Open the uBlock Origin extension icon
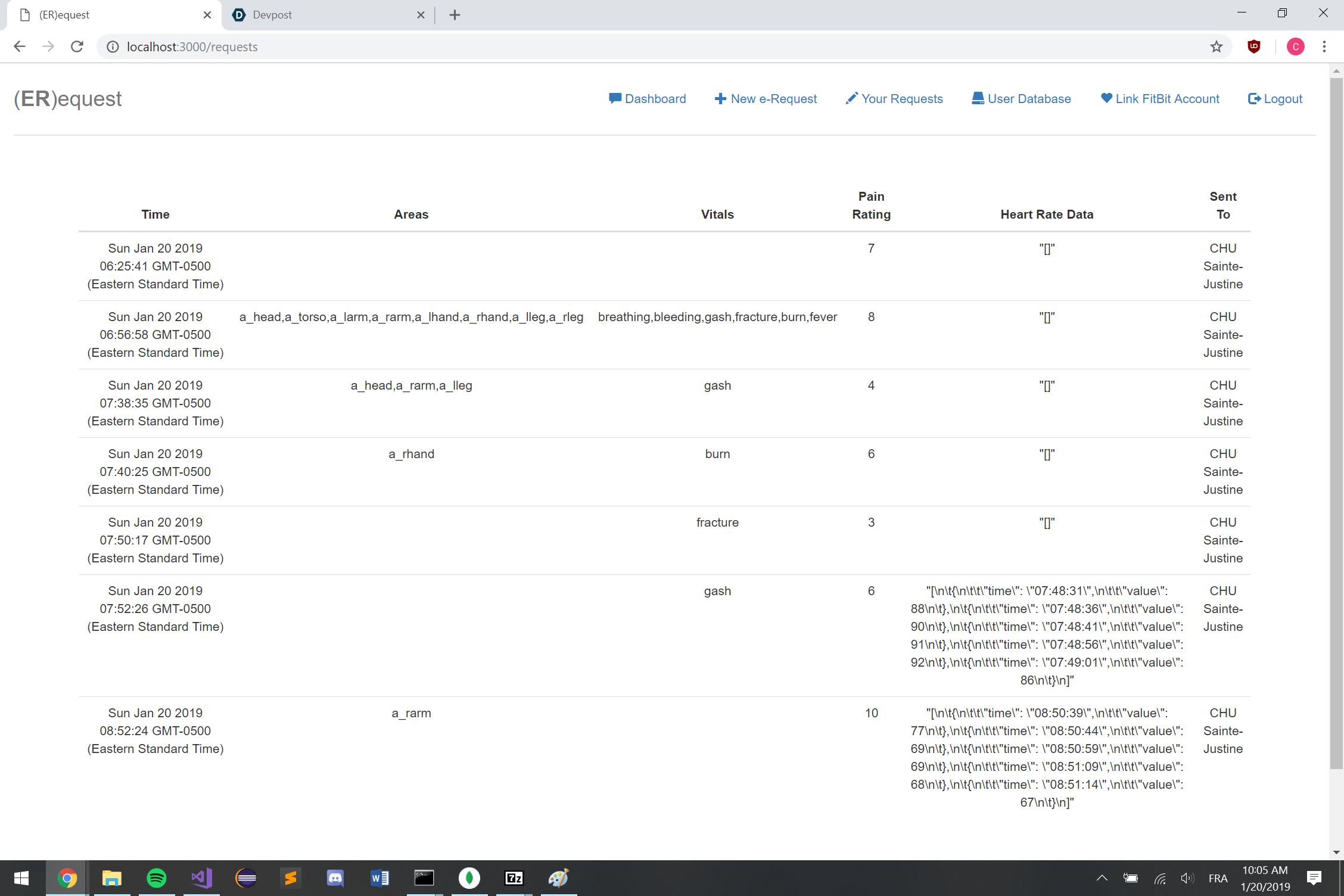 click(x=1254, y=46)
